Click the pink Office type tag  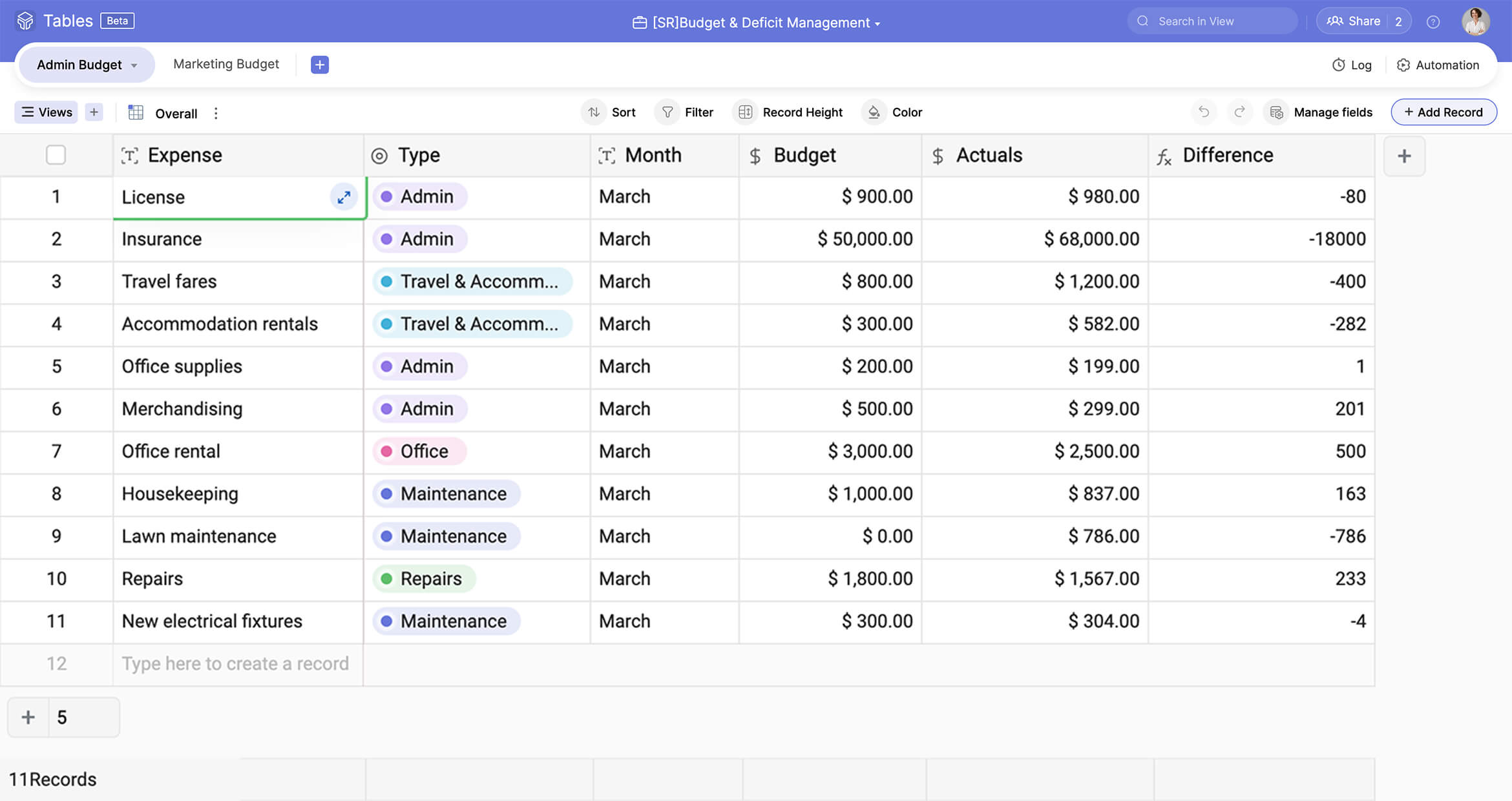coord(418,451)
